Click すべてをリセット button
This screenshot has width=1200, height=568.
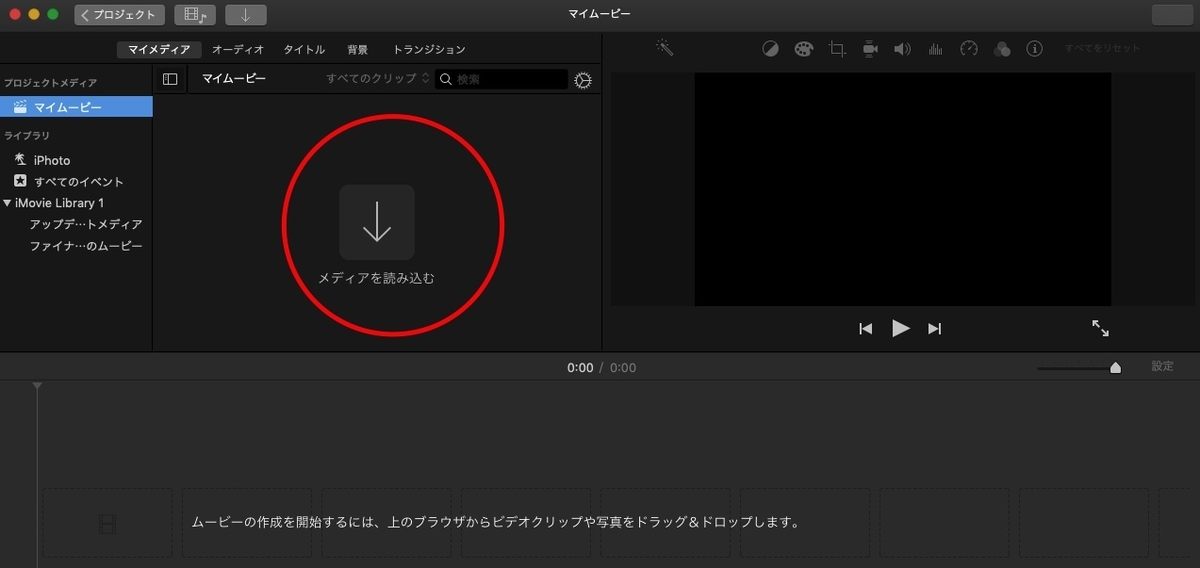[x=1102, y=48]
